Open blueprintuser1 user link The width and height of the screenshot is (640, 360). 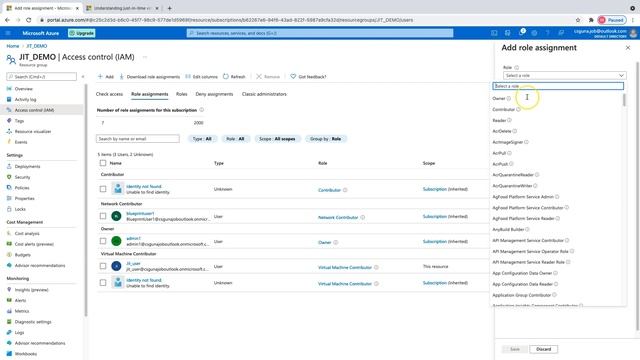[x=140, y=213]
